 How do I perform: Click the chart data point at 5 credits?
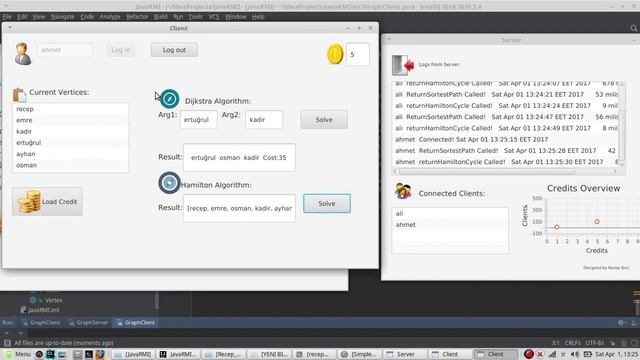pos(597,222)
